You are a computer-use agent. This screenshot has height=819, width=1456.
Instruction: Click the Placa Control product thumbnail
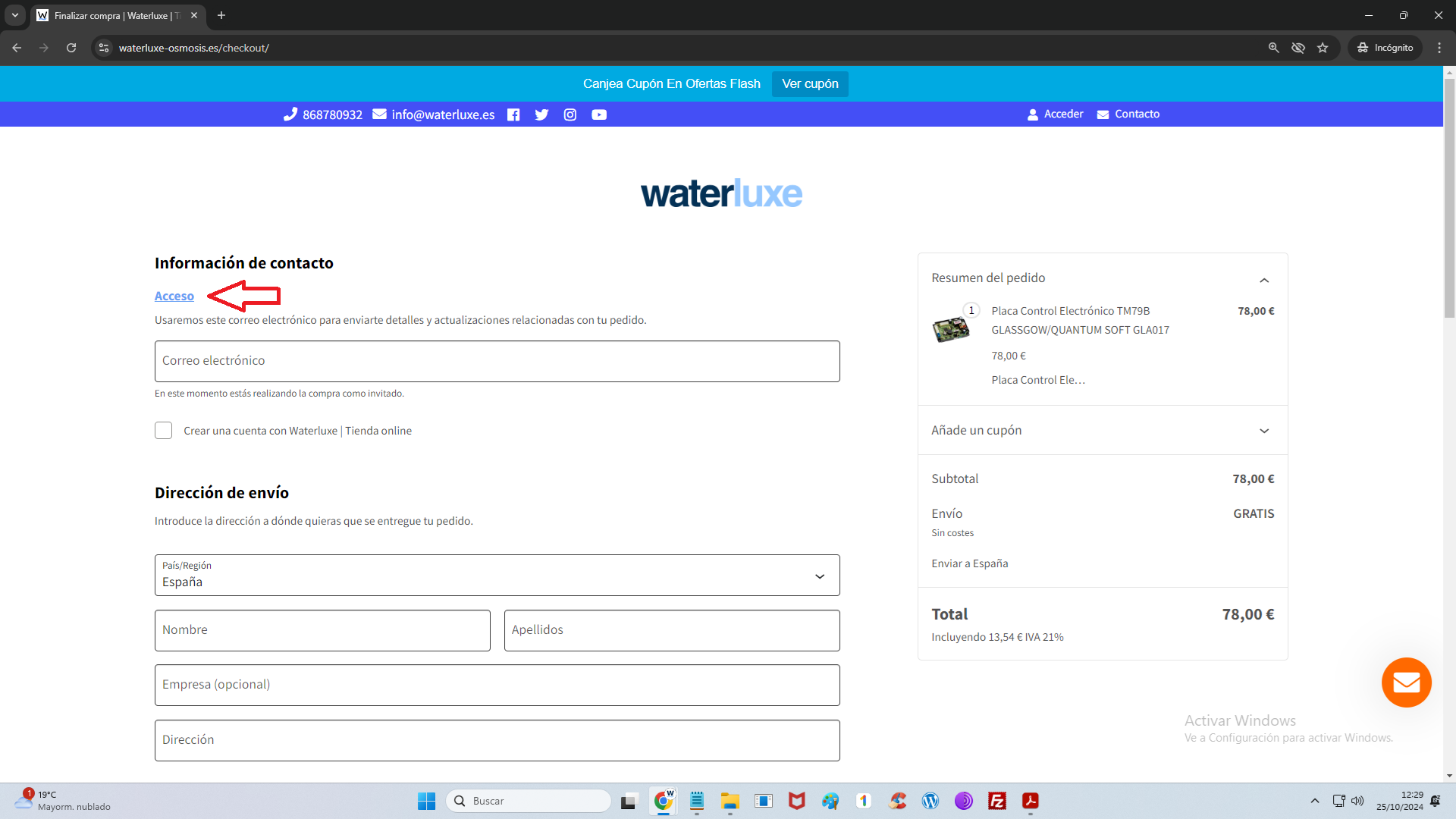[951, 329]
